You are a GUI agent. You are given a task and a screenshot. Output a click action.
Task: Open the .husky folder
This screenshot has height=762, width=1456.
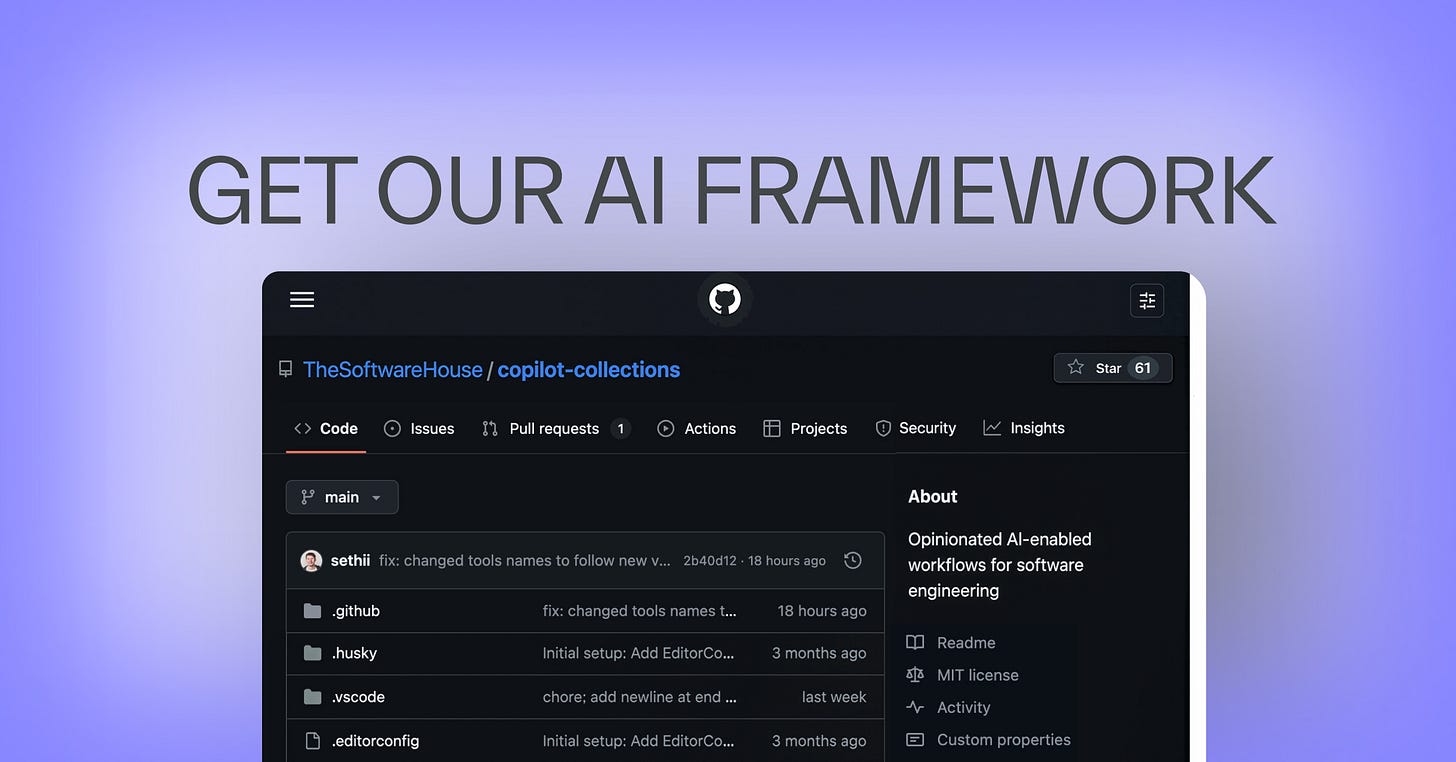point(354,653)
